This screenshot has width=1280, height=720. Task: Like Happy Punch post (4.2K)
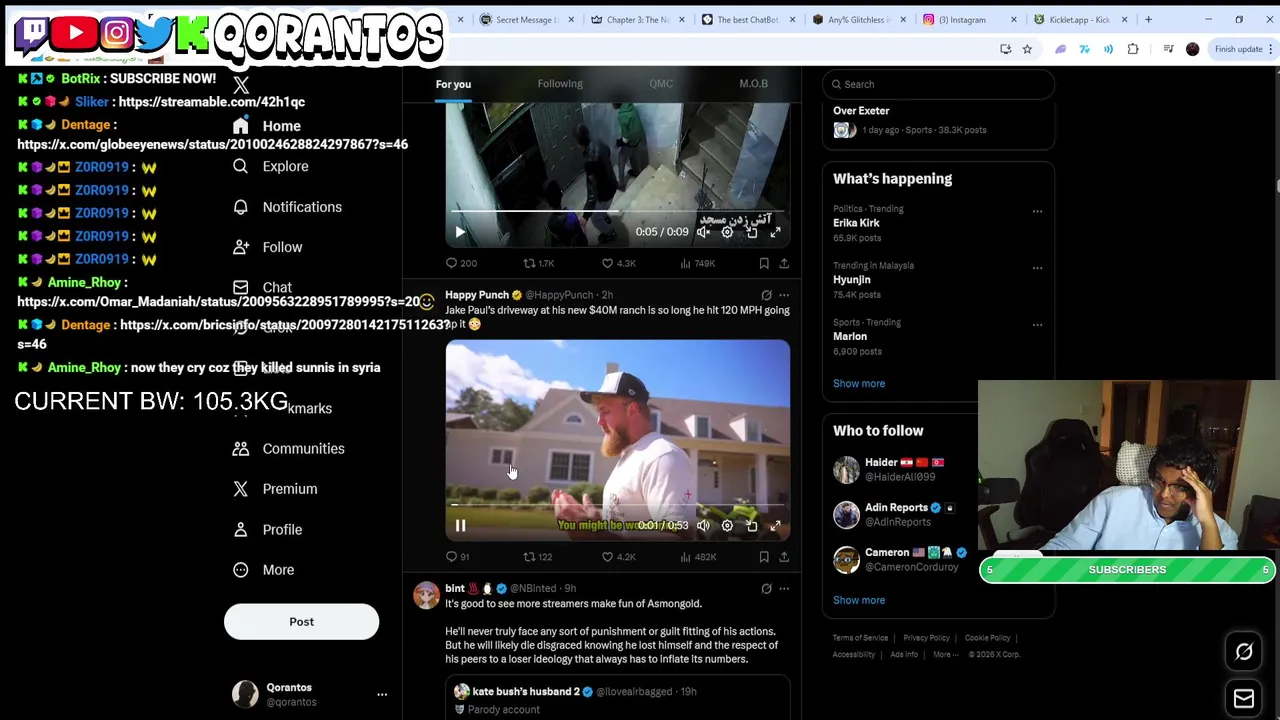(x=618, y=557)
